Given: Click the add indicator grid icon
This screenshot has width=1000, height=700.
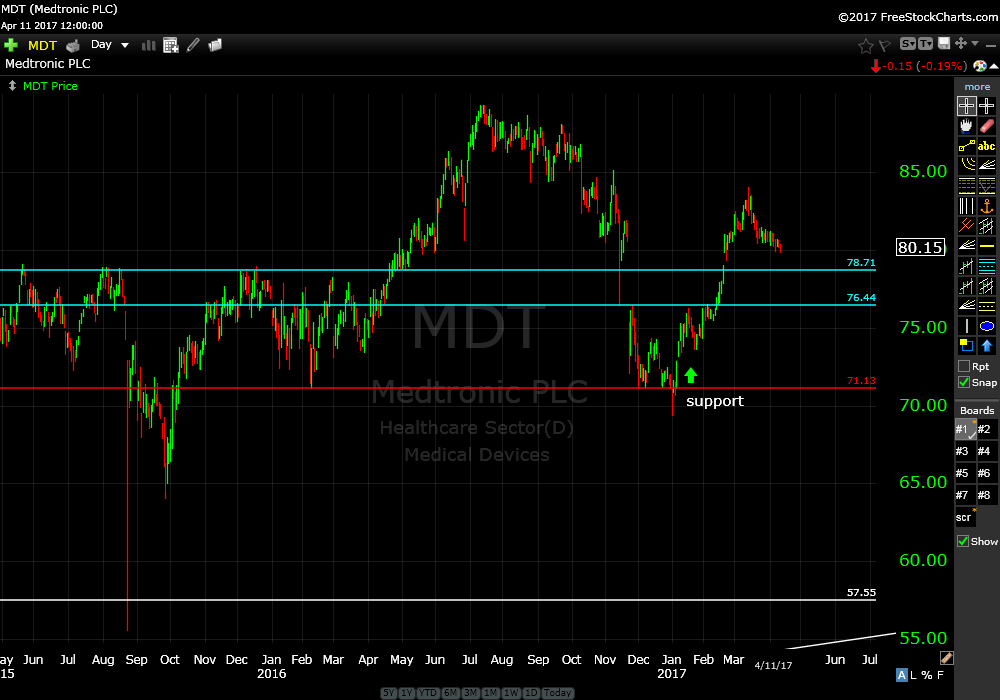Looking at the screenshot, I should coord(170,45).
